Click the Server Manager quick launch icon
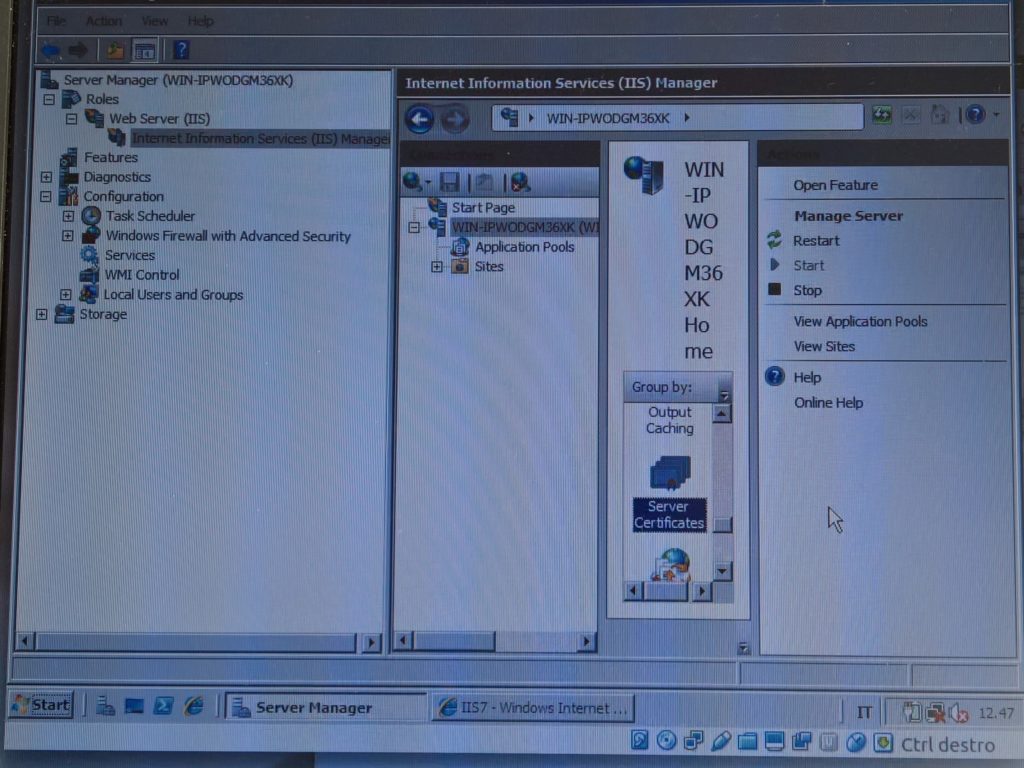 pyautogui.click(x=105, y=706)
